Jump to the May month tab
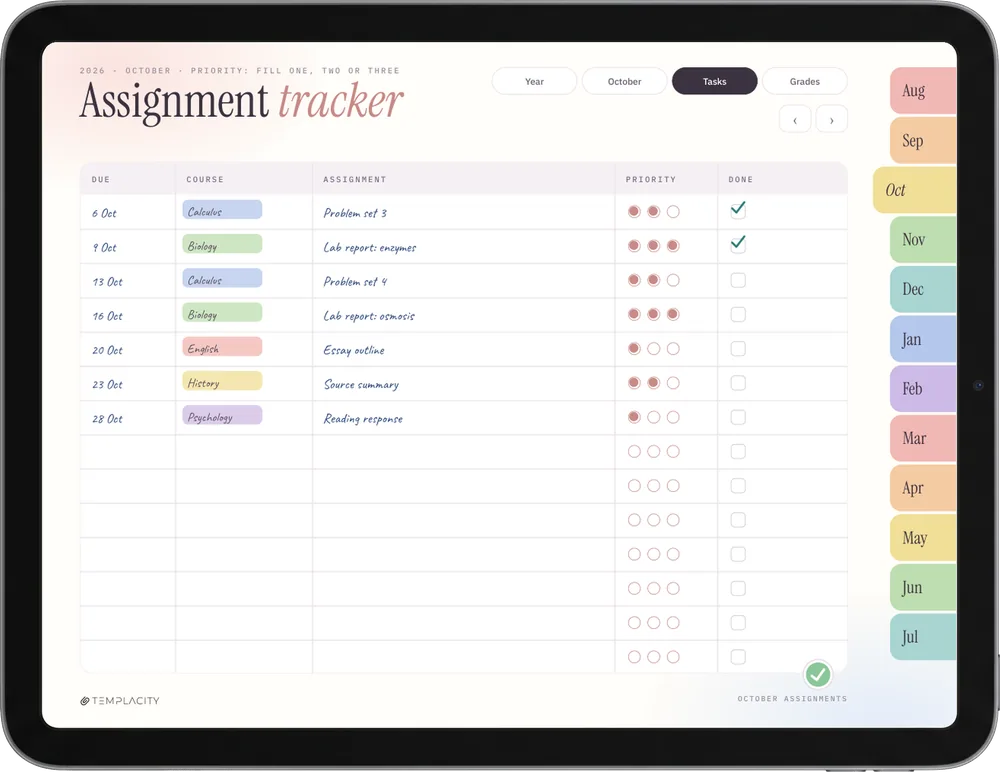Screen dimensions: 1000x772 point(923,538)
